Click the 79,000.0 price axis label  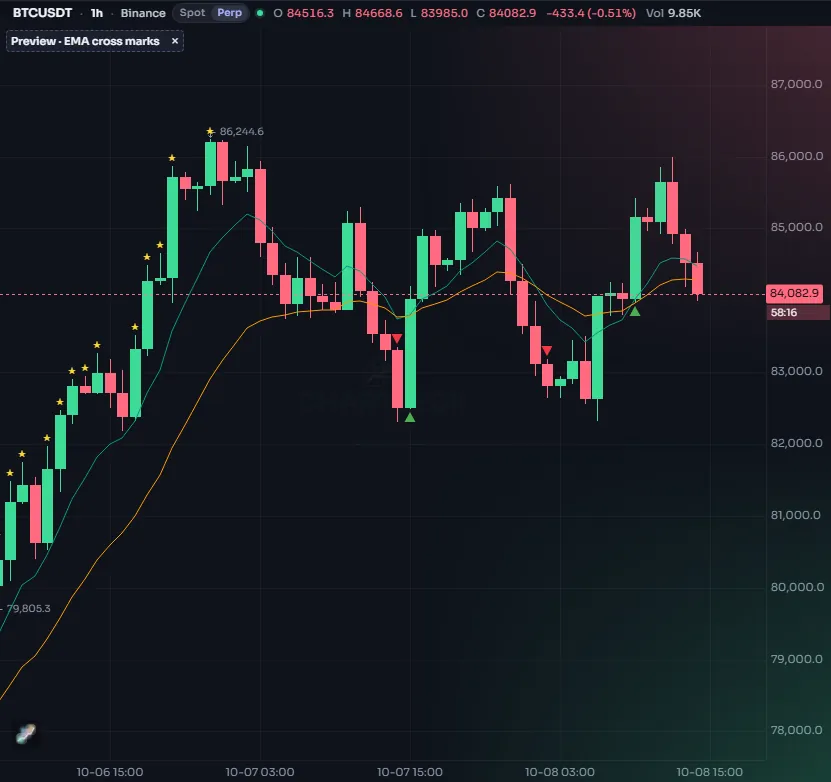point(796,659)
